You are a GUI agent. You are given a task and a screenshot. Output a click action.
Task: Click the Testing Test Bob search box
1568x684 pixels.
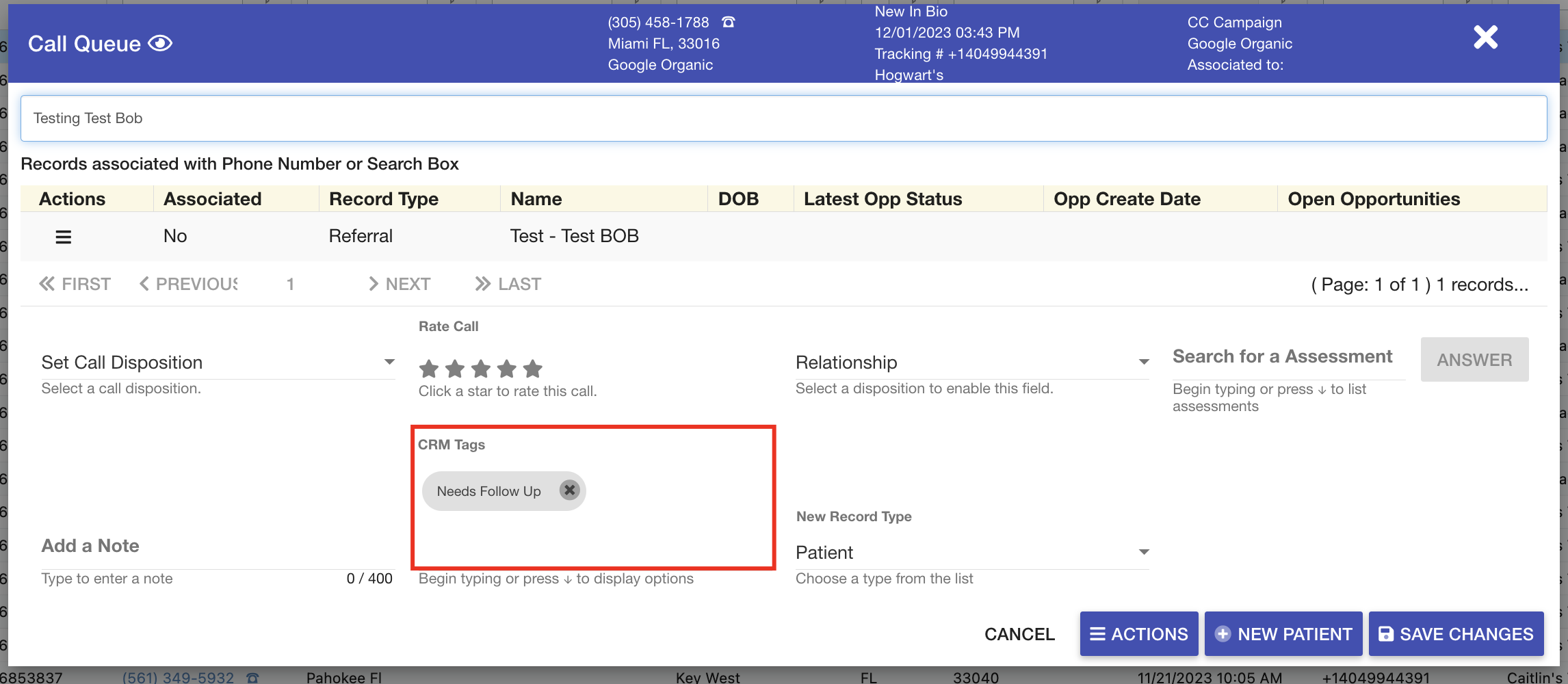[x=783, y=118]
